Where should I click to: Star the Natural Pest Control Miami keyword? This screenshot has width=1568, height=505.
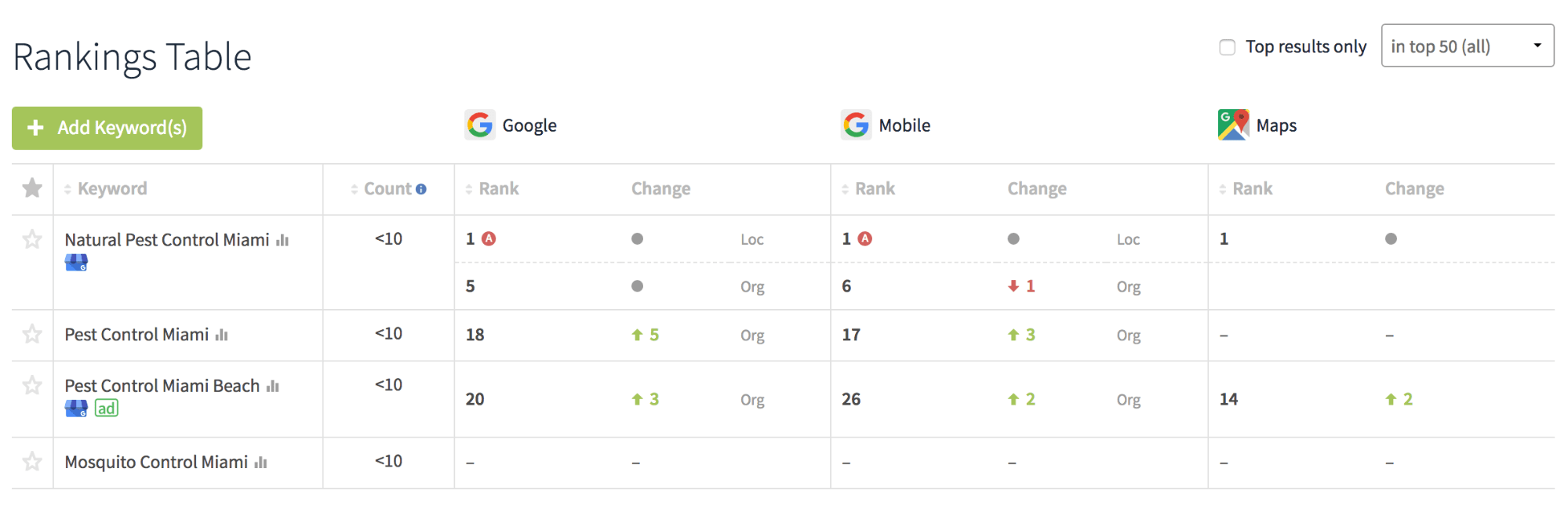point(32,239)
